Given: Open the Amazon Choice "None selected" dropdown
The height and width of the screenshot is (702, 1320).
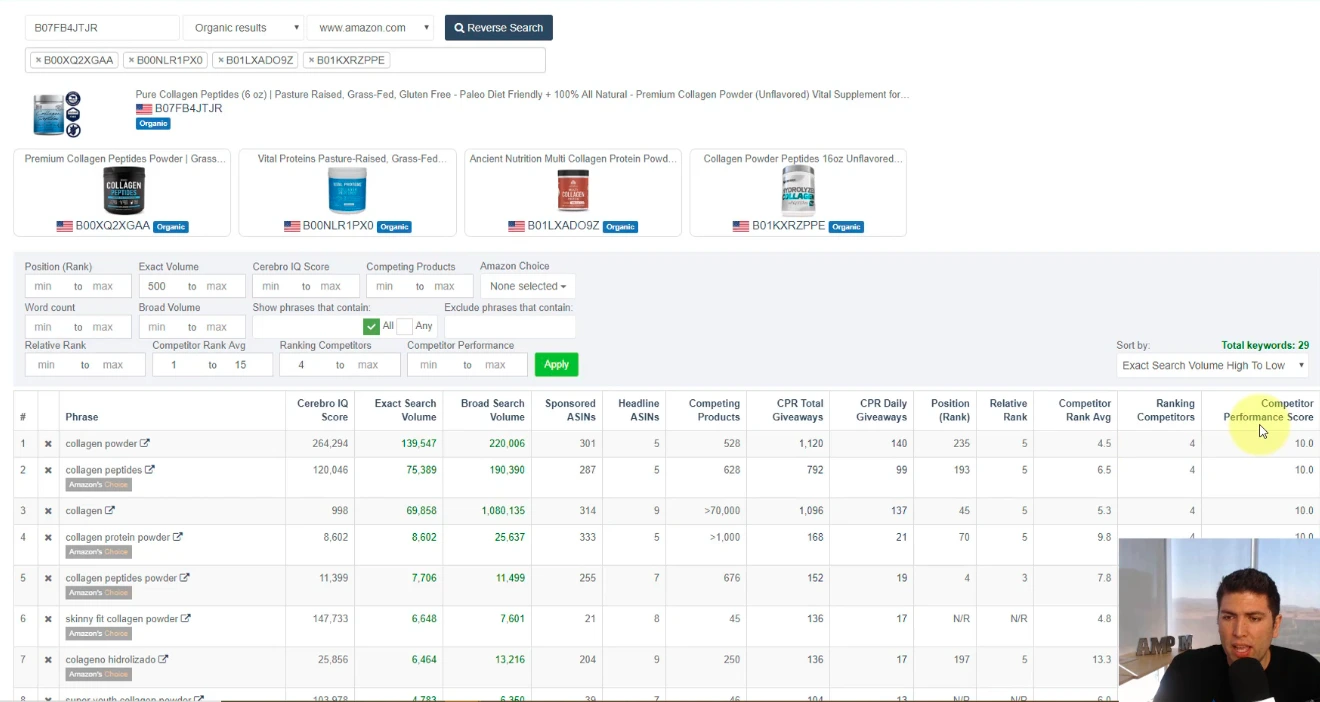Looking at the screenshot, I should (x=527, y=286).
